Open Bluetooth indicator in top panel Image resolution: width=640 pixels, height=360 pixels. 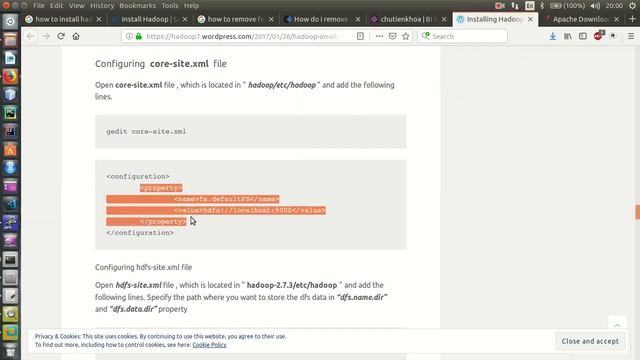[542, 5]
